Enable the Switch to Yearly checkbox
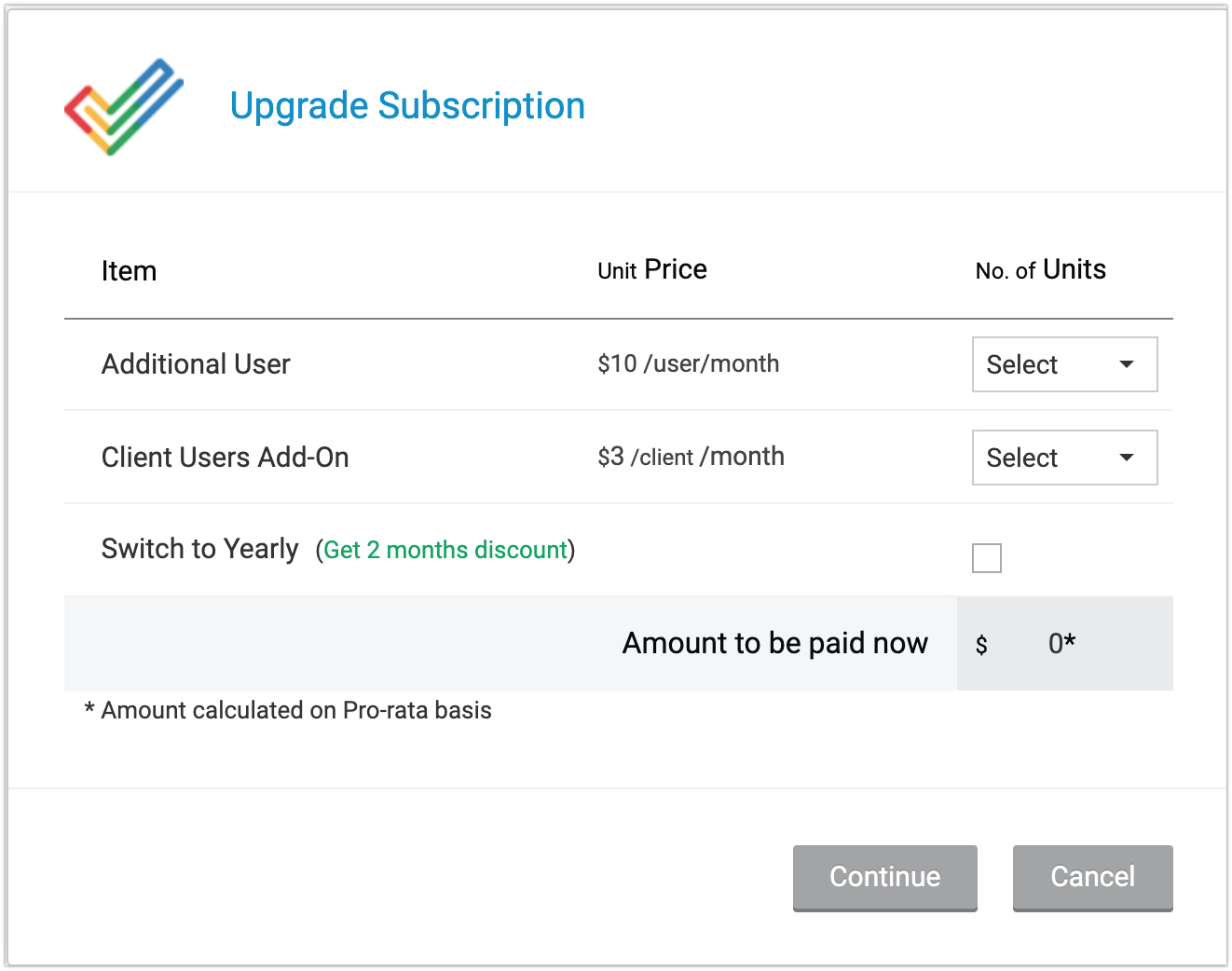This screenshot has height=971, width=1232. click(986, 558)
